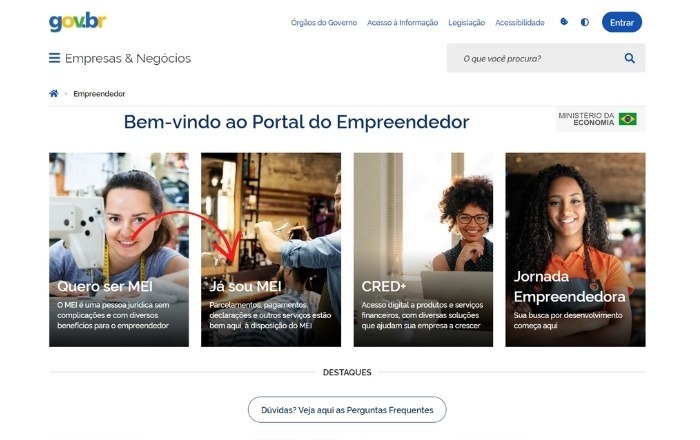
Task: Click Dúvidas? Veja aqui as Perguntas Frequentes
Action: click(347, 410)
